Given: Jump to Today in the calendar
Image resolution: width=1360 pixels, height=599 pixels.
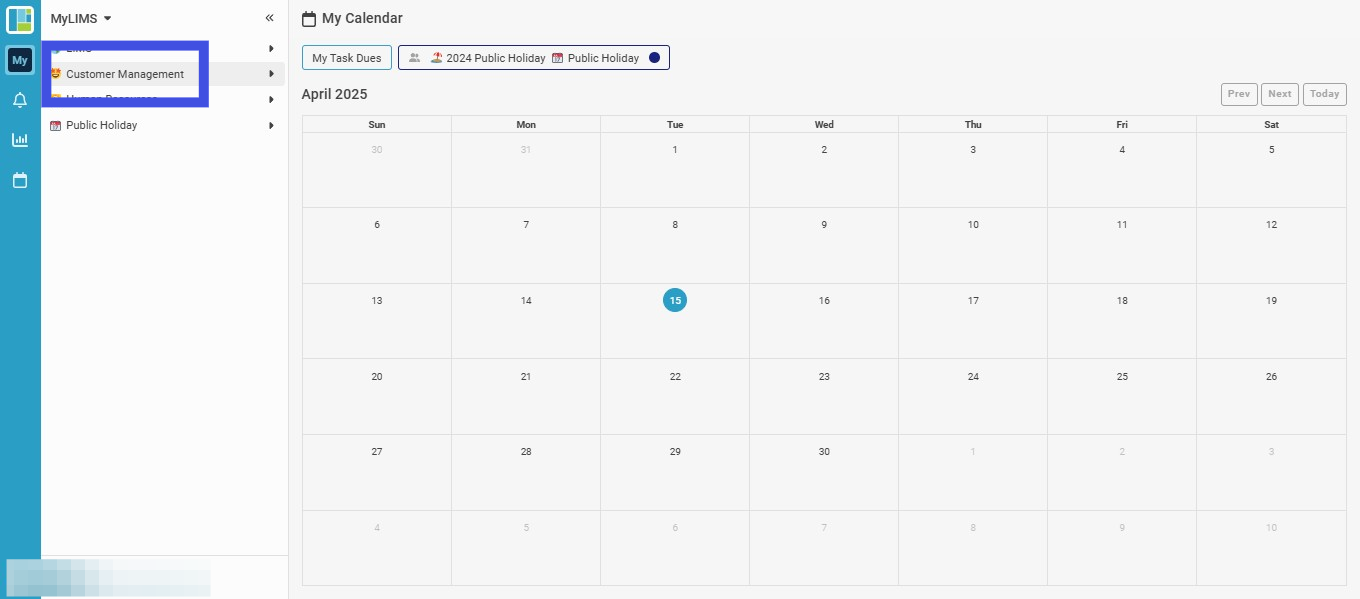Looking at the screenshot, I should (x=1325, y=94).
